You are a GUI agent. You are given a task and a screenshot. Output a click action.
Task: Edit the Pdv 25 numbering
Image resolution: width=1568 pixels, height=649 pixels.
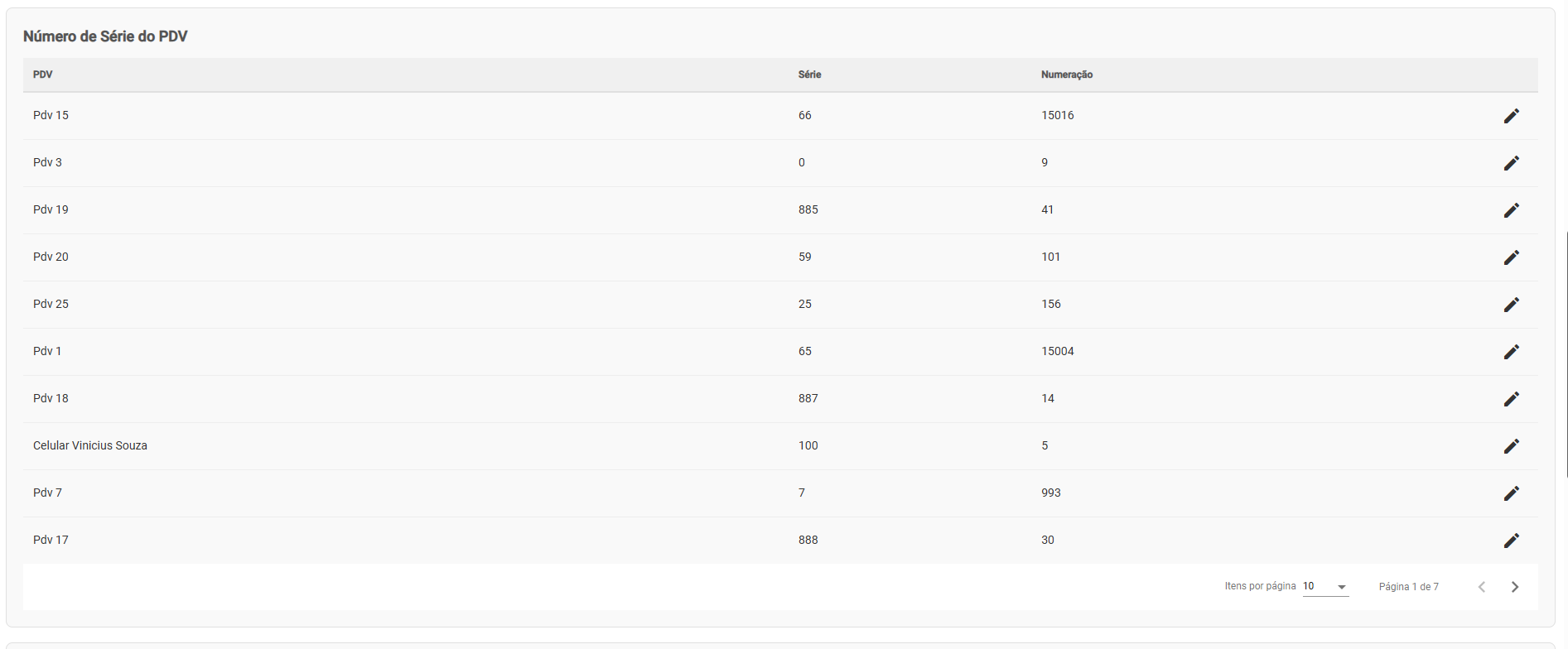click(x=1512, y=305)
